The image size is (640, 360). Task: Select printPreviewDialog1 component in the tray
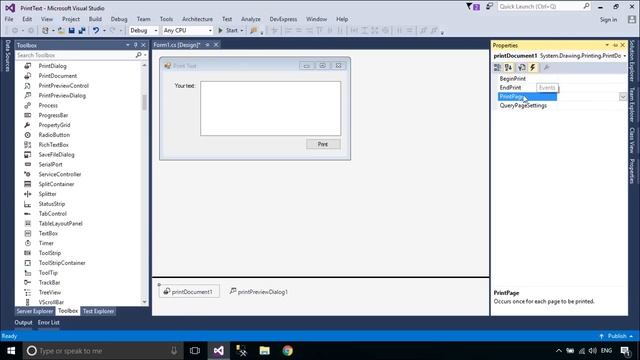click(259, 291)
